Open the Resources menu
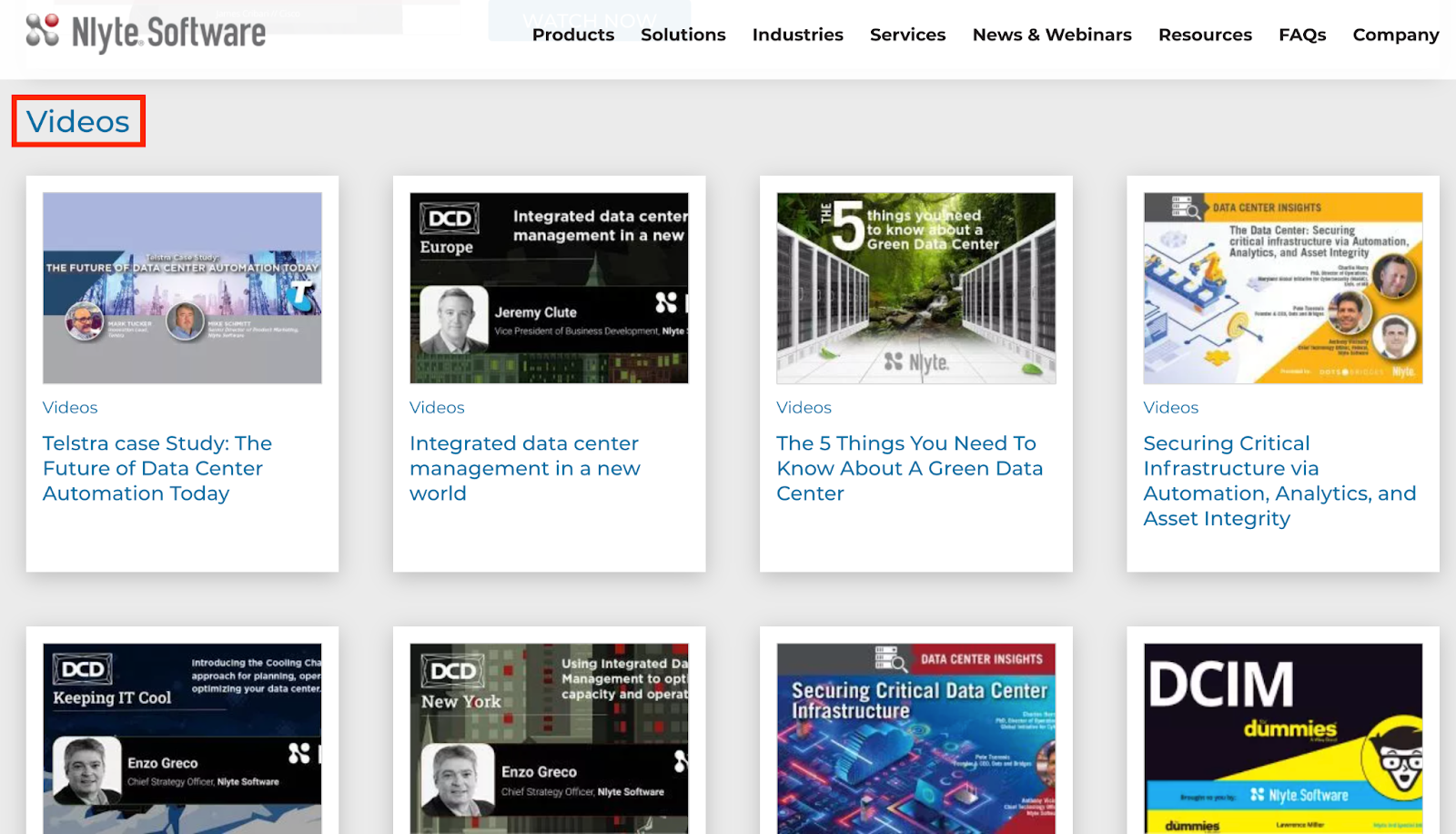Screen dimensions: 1456x834 tap(1205, 35)
